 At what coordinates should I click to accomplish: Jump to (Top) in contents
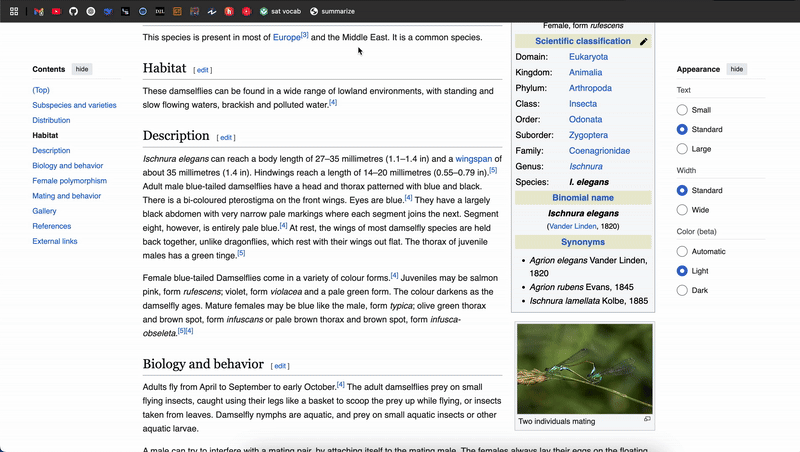pyautogui.click(x=41, y=90)
